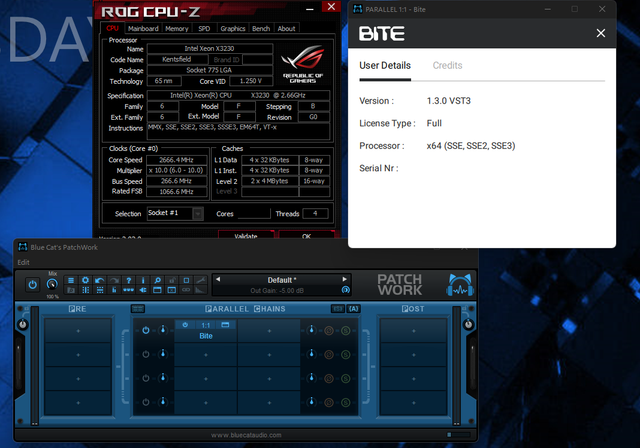Toggle Bite plugin's own bypass power icon
This screenshot has width=640, height=448.
(185, 325)
